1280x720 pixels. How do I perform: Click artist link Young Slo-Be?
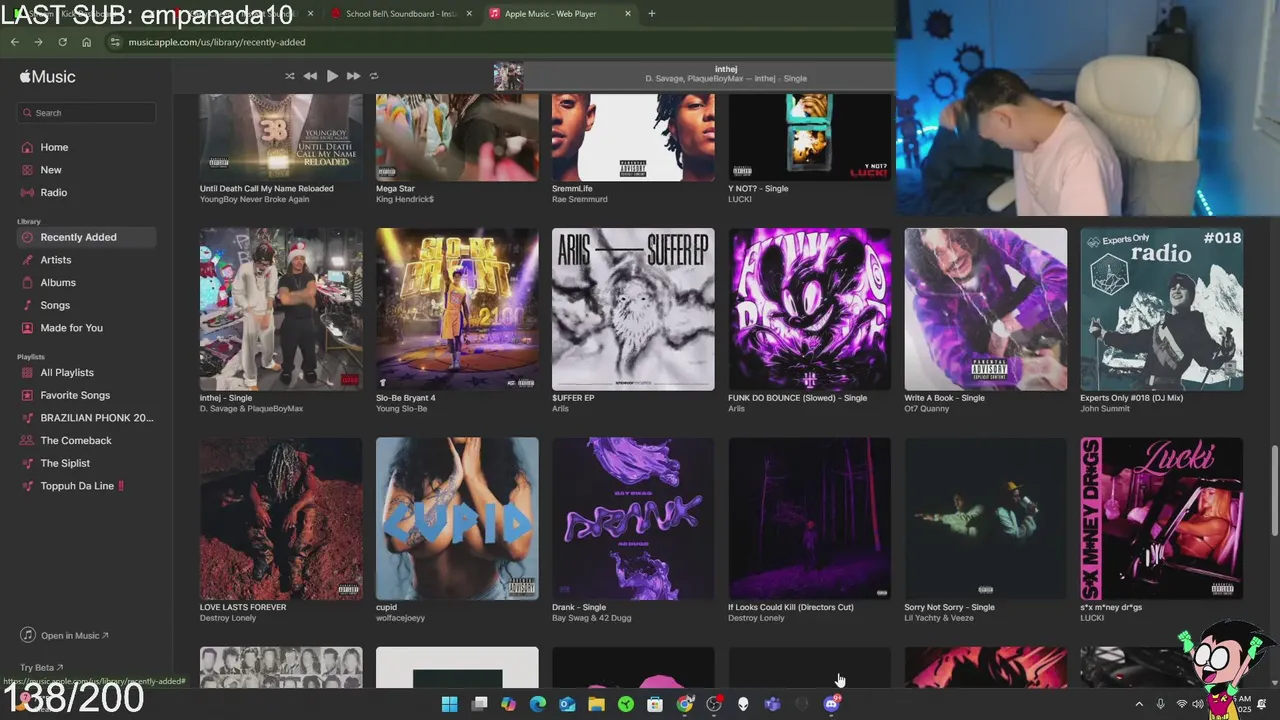(x=401, y=409)
